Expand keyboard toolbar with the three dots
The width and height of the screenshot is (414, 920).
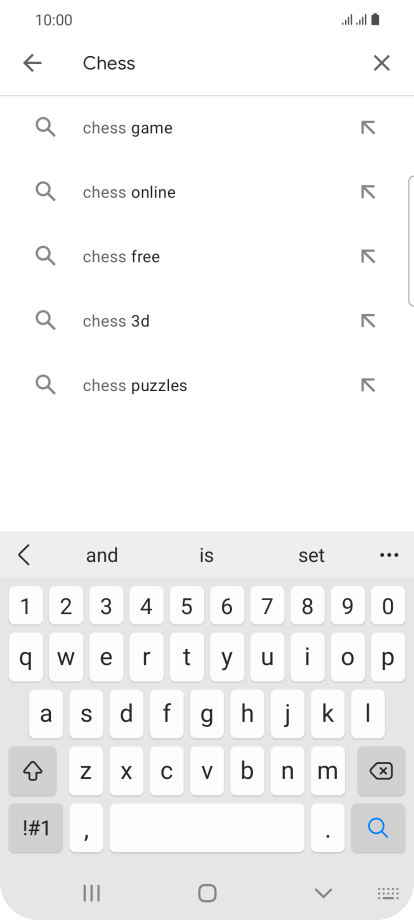pyautogui.click(x=389, y=555)
